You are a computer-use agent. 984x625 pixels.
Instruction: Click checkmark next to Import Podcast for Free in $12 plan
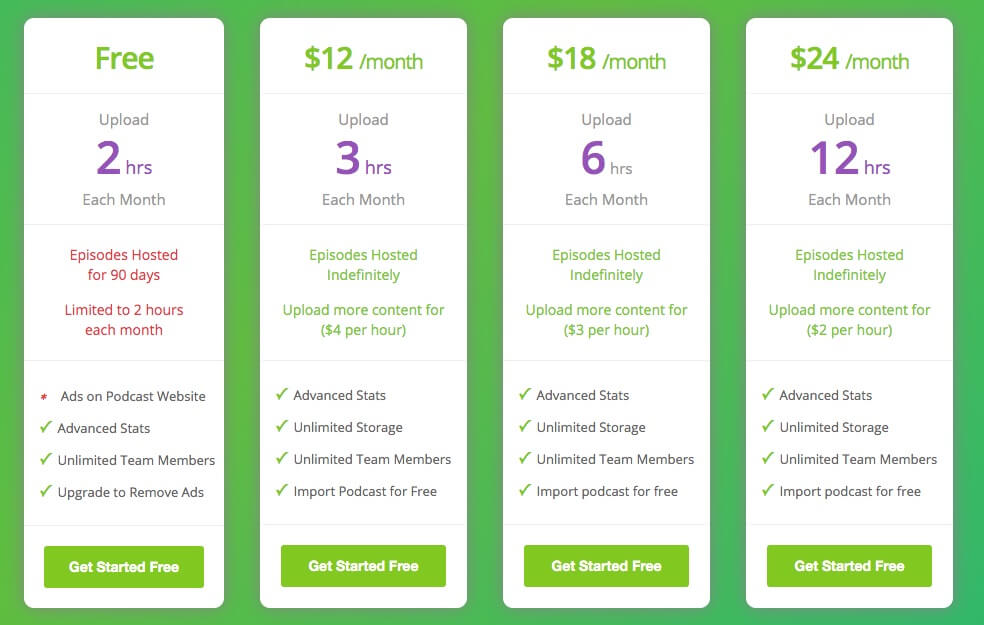click(x=282, y=490)
